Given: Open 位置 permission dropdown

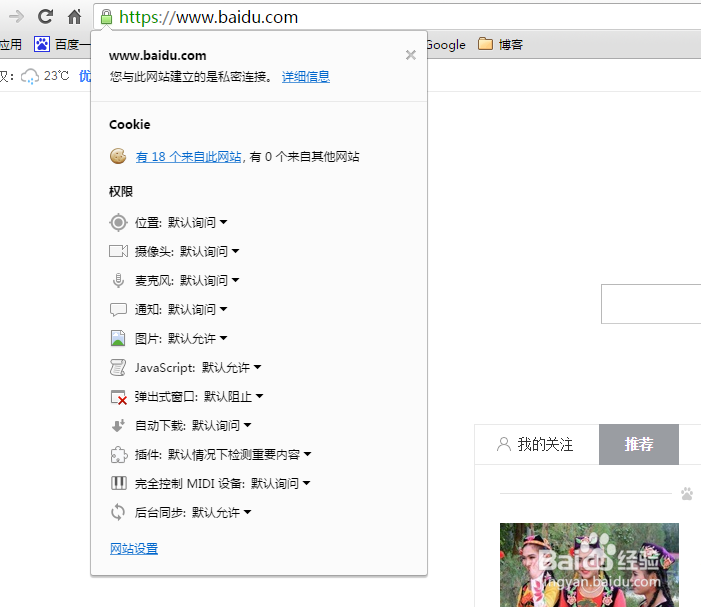Looking at the screenshot, I should click(198, 222).
